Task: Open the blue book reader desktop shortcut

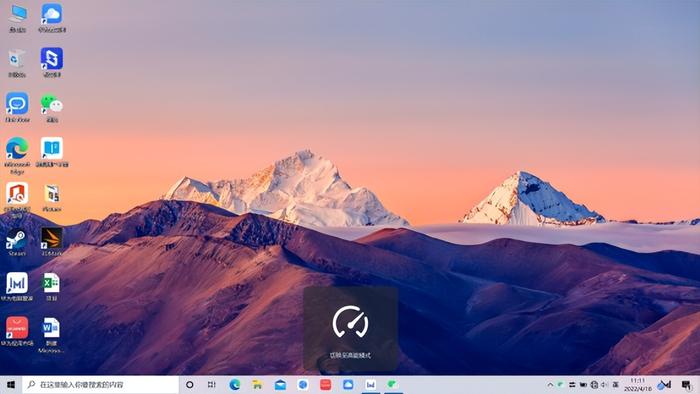Action: pyautogui.click(x=52, y=152)
